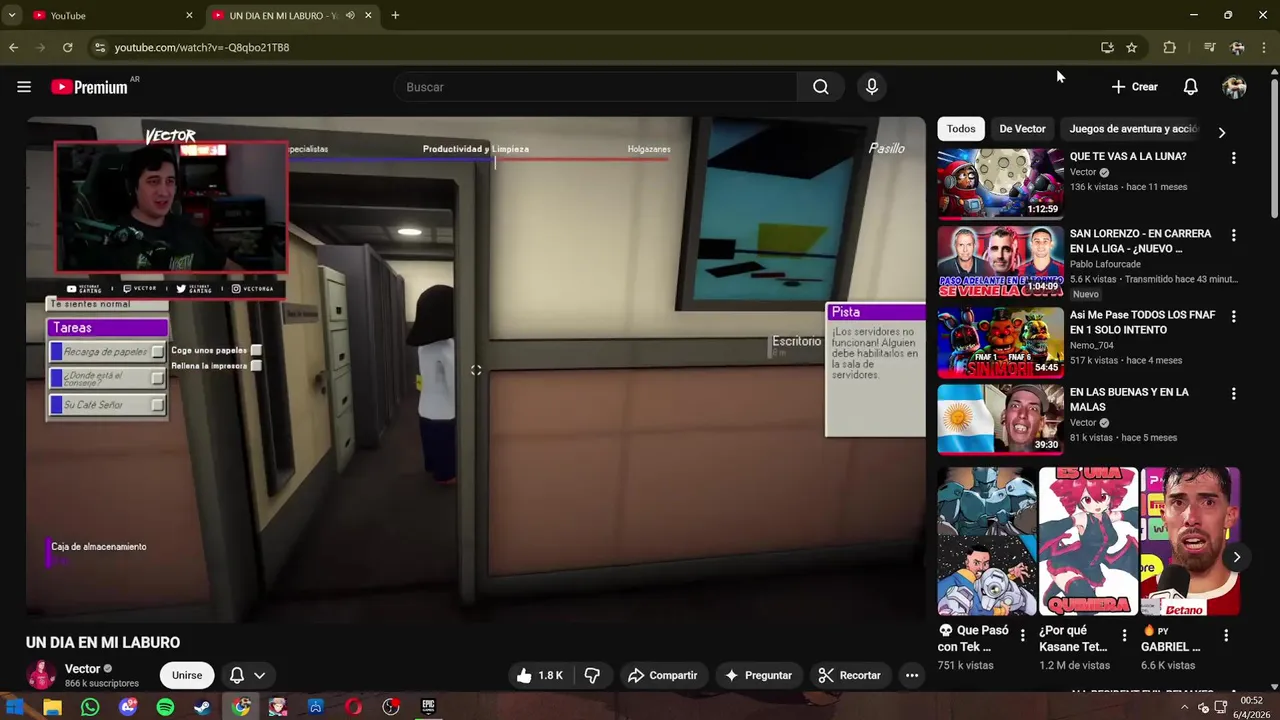This screenshot has height=720, width=1280.
Task: Open tab search dropdown in Chrome
Action: click(x=12, y=15)
